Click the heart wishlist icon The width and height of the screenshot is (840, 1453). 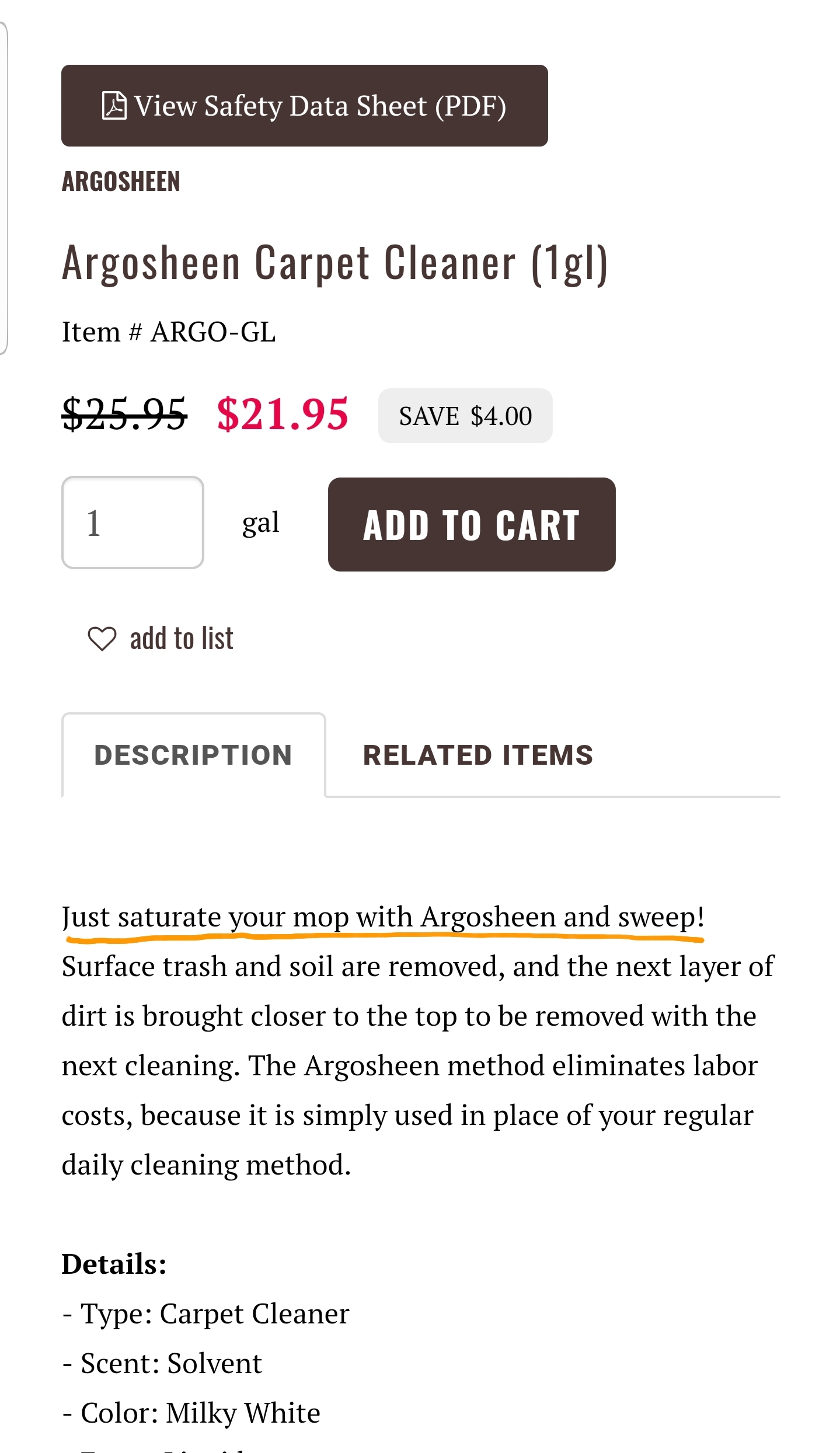point(102,639)
